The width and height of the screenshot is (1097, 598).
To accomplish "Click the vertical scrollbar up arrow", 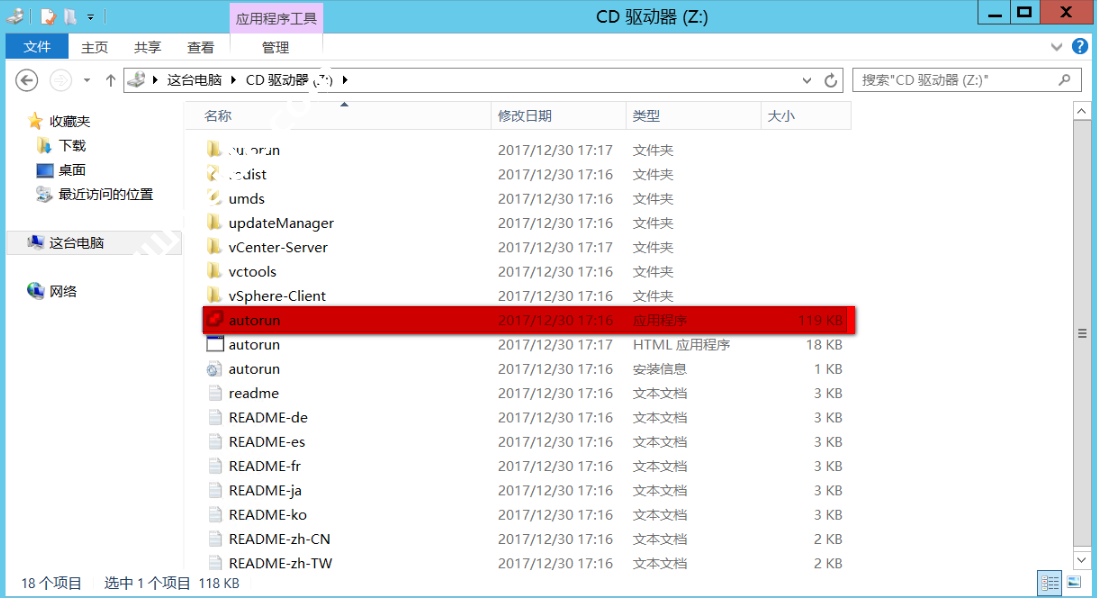I will coord(1082,111).
